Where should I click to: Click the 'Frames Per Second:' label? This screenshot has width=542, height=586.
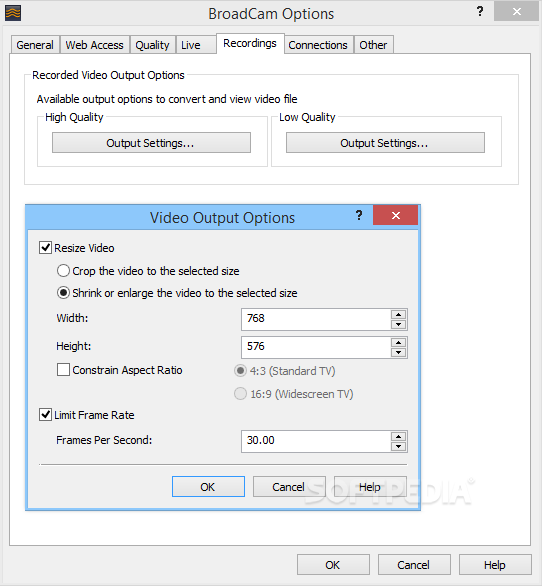pyautogui.click(x=104, y=440)
